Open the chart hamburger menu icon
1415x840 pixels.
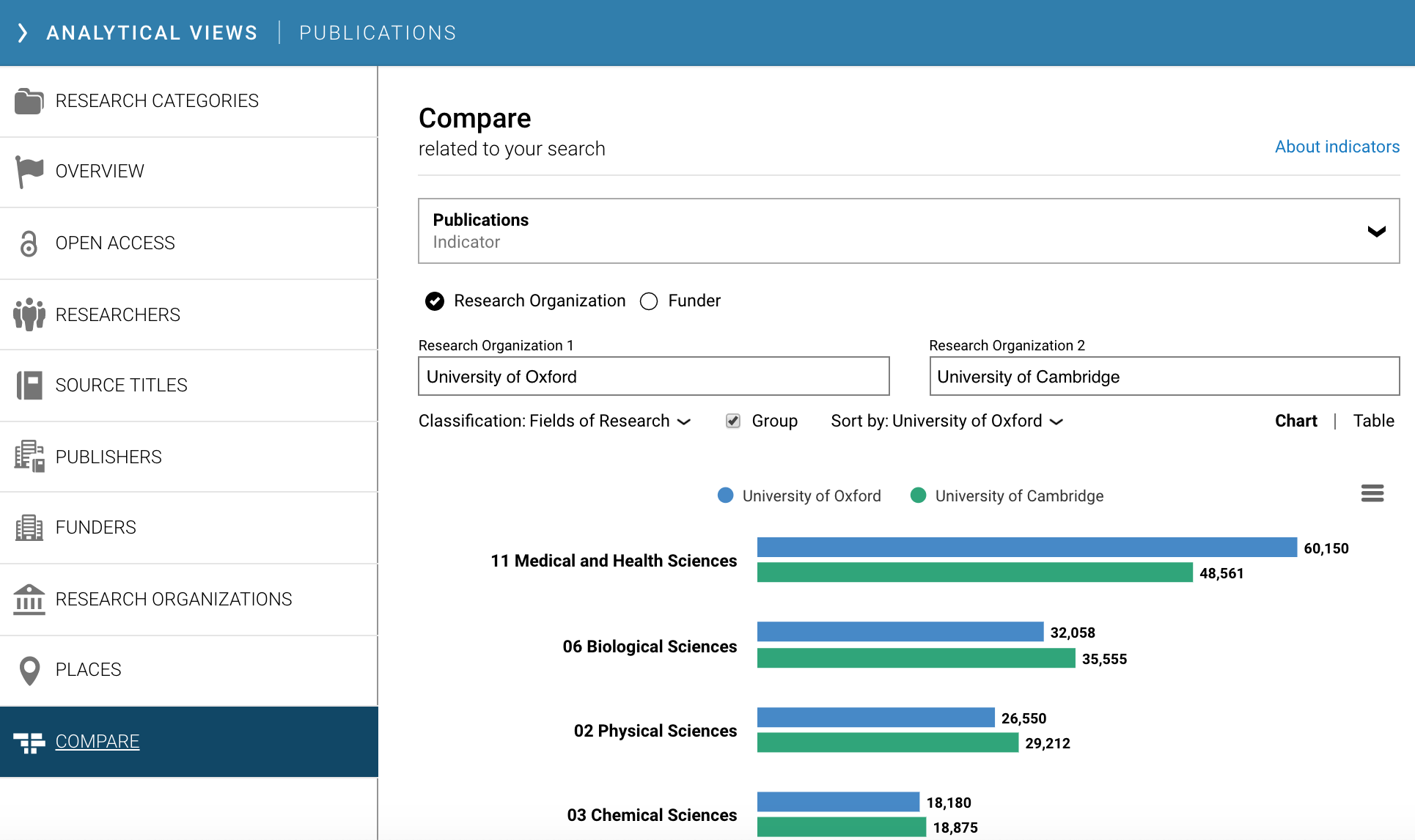(1372, 493)
